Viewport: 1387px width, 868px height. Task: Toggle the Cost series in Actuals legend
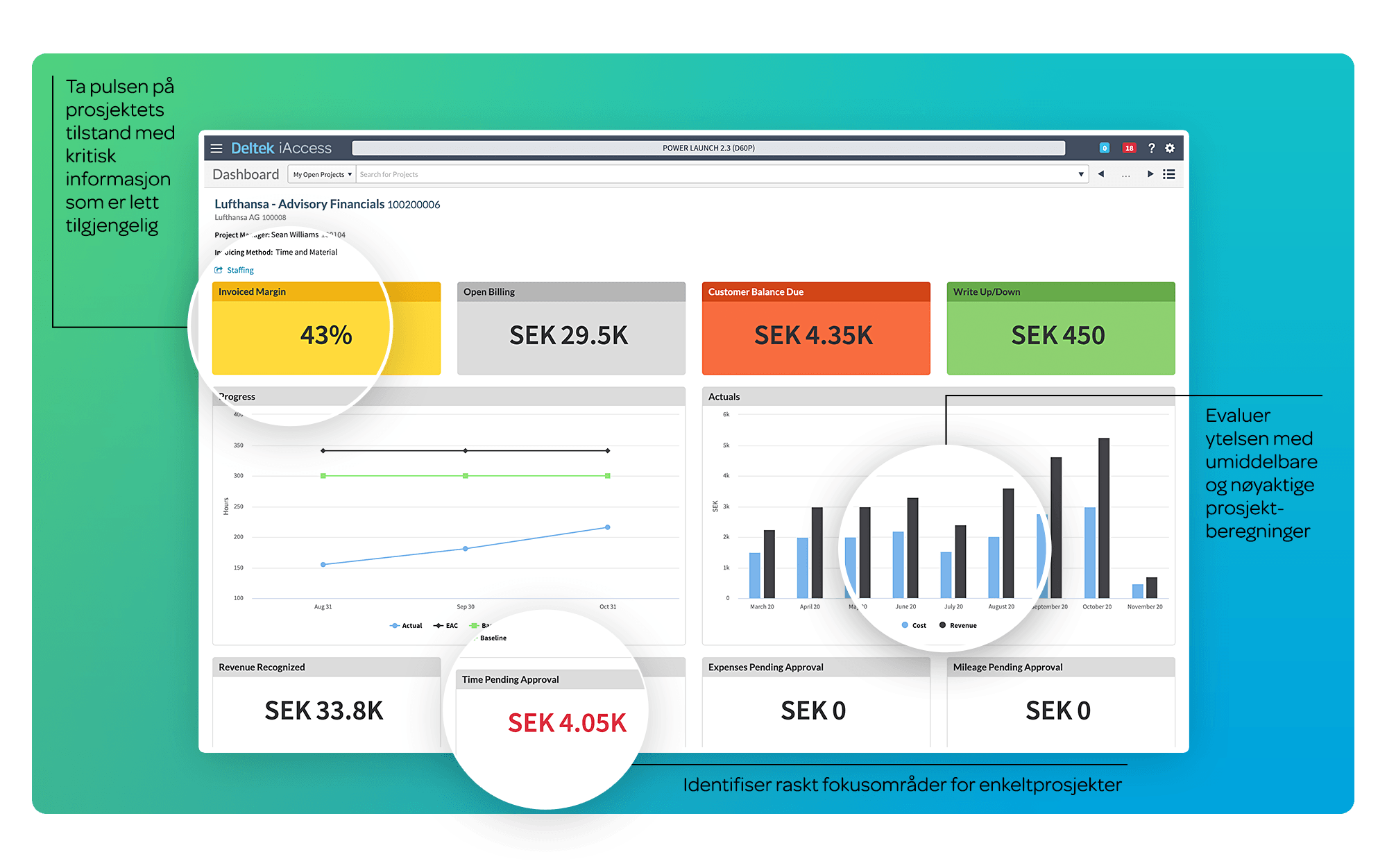point(914,625)
